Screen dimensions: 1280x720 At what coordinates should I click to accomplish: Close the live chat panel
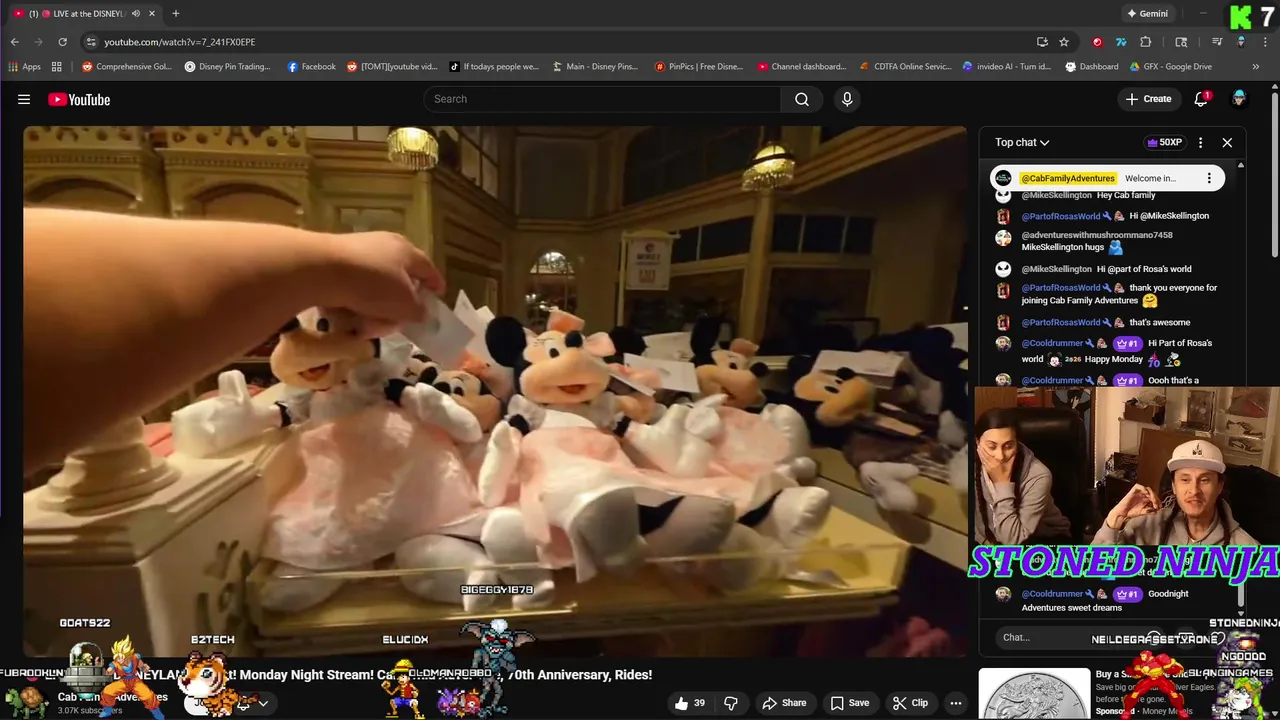[x=1227, y=142]
